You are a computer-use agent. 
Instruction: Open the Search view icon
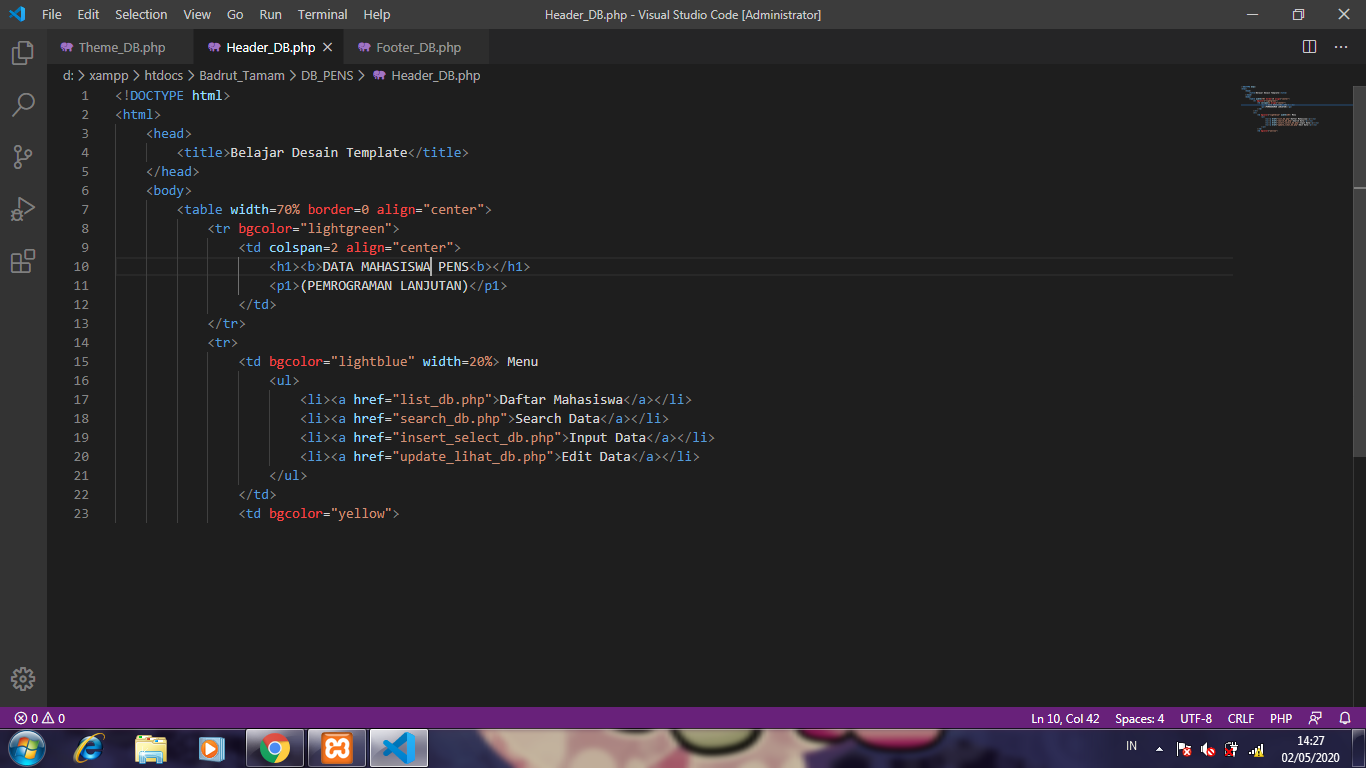pyautogui.click(x=23, y=104)
